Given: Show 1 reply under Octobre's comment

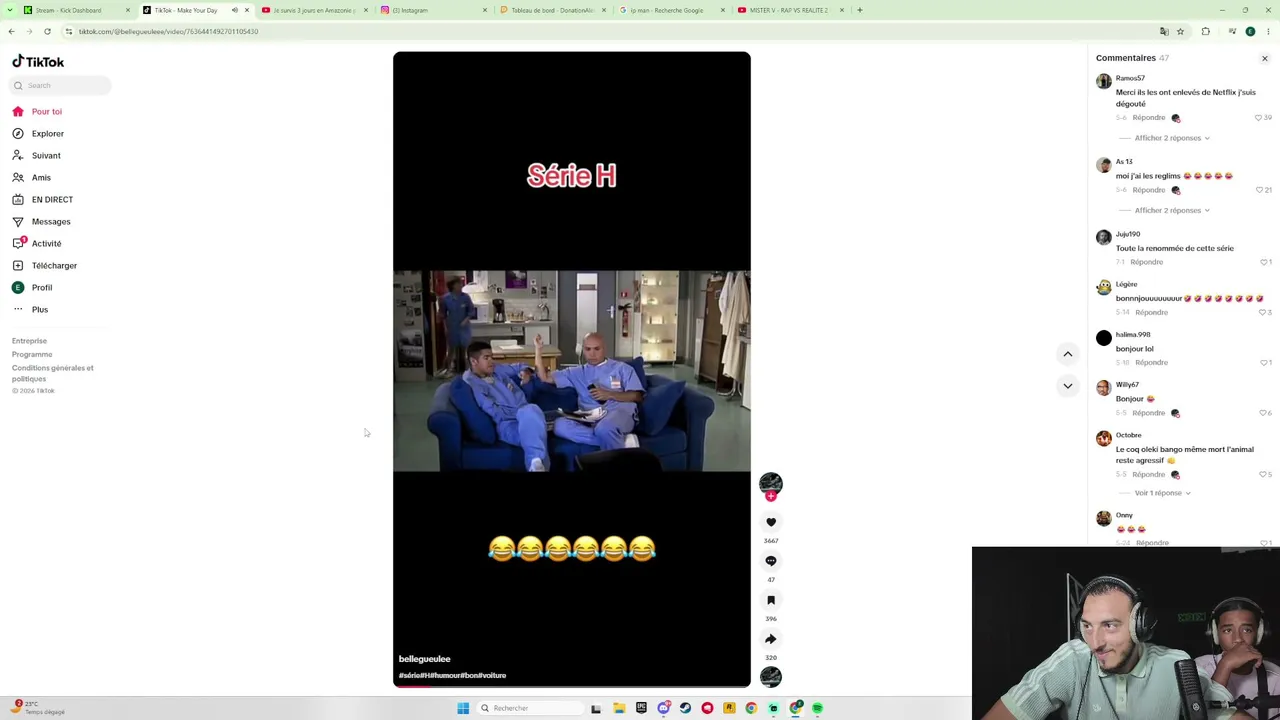Looking at the screenshot, I should pyautogui.click(x=1162, y=493).
